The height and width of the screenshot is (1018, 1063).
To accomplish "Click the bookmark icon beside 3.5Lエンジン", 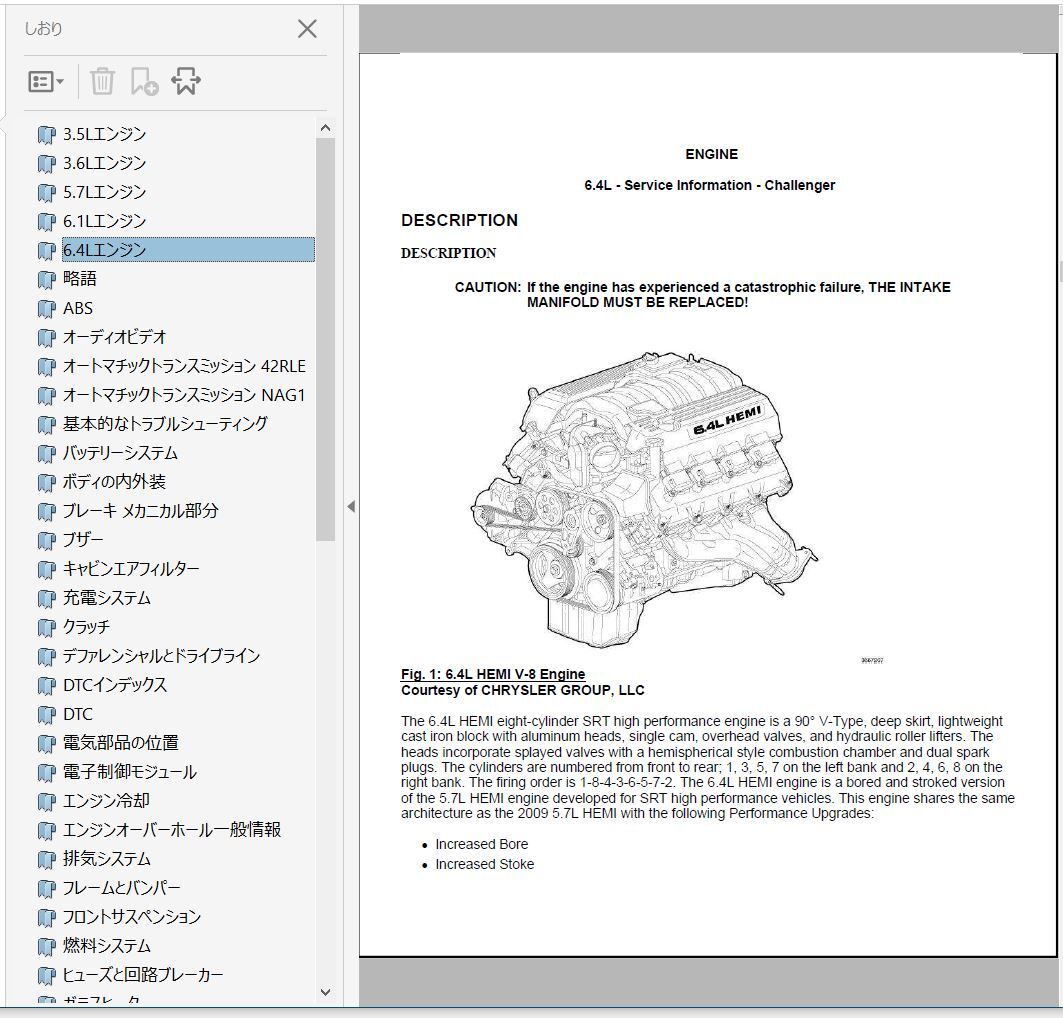I will tap(46, 136).
